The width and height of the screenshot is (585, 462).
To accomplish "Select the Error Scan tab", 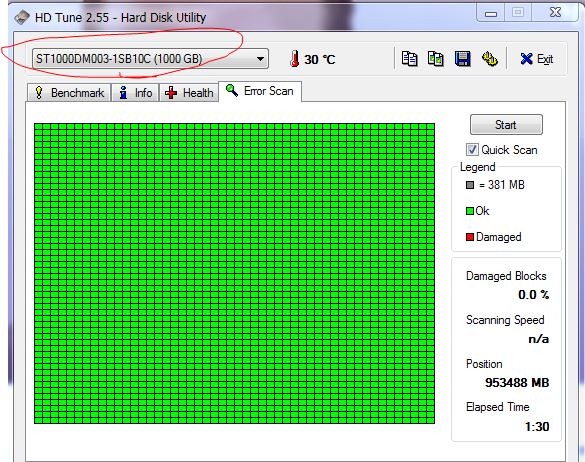I will pyautogui.click(x=260, y=91).
